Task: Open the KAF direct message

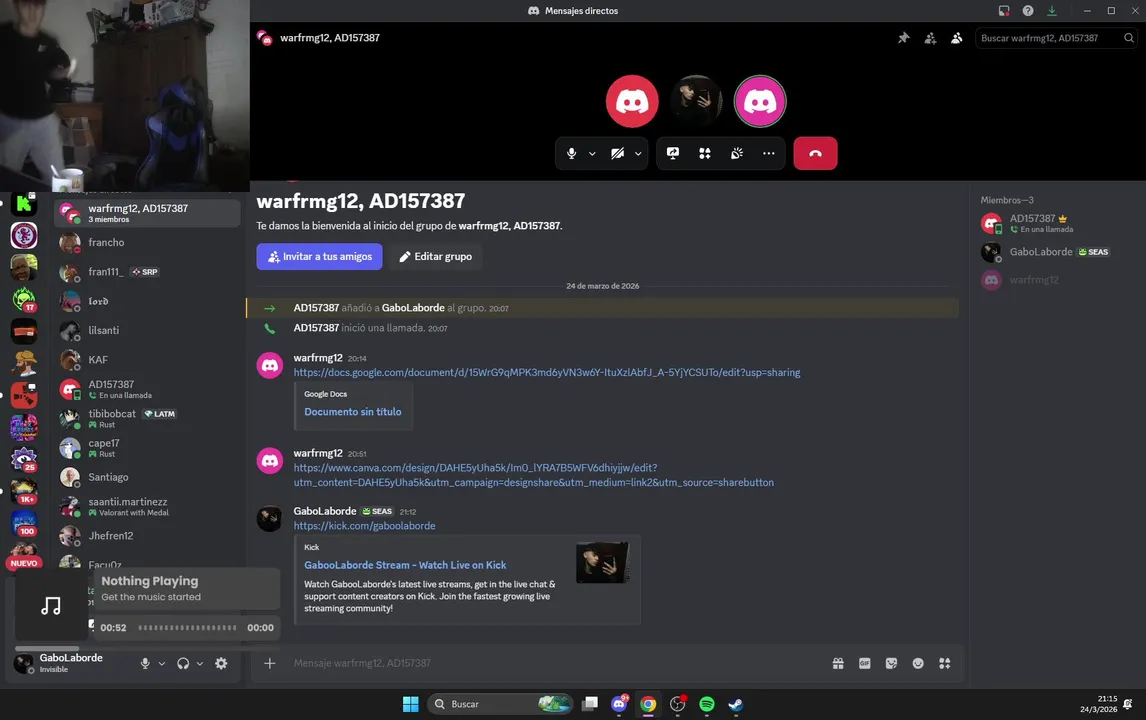Action: (x=147, y=360)
